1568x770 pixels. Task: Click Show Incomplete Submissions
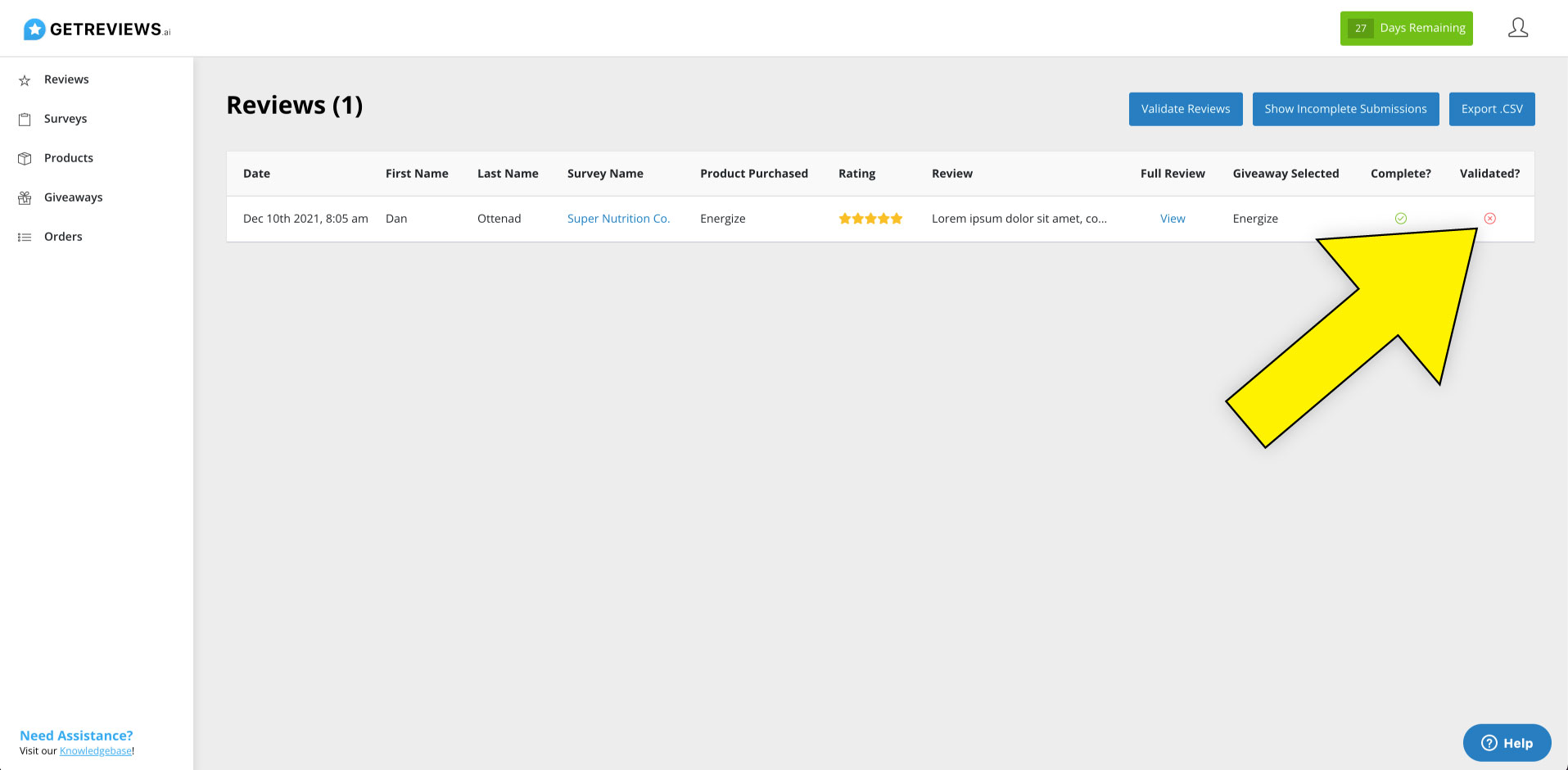[x=1345, y=108]
